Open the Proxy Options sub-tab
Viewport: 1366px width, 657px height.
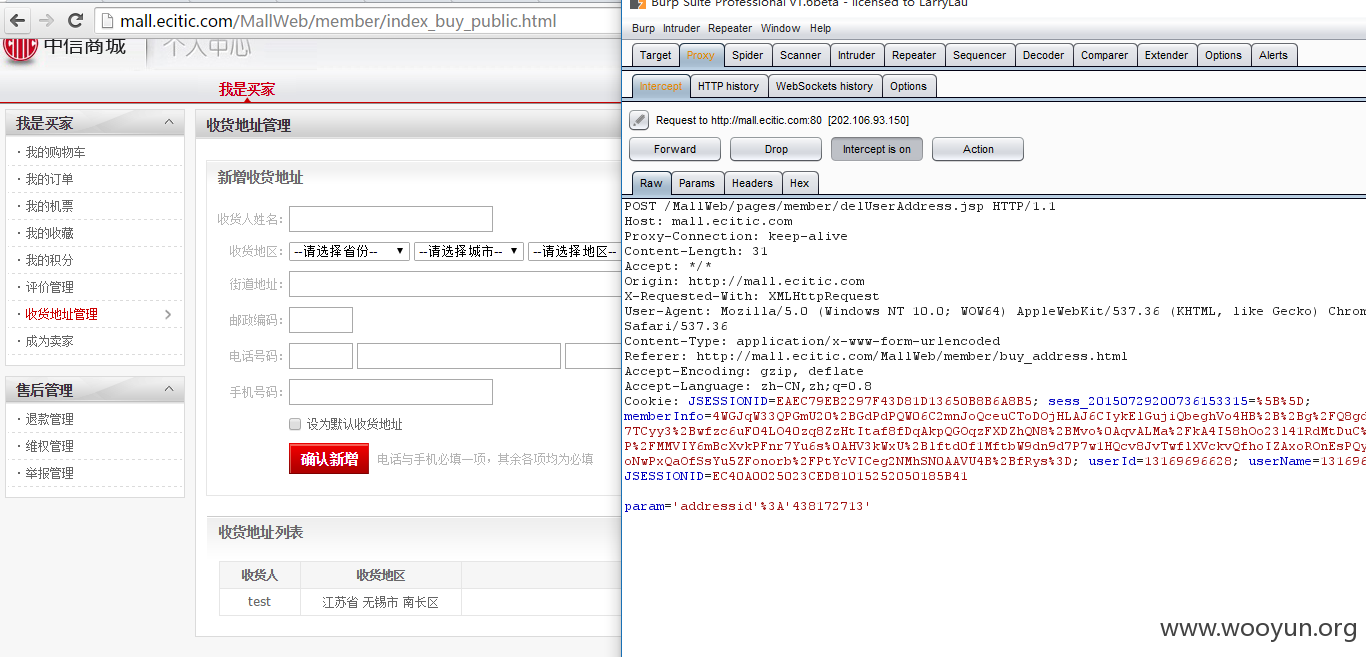pyautogui.click(x=908, y=86)
